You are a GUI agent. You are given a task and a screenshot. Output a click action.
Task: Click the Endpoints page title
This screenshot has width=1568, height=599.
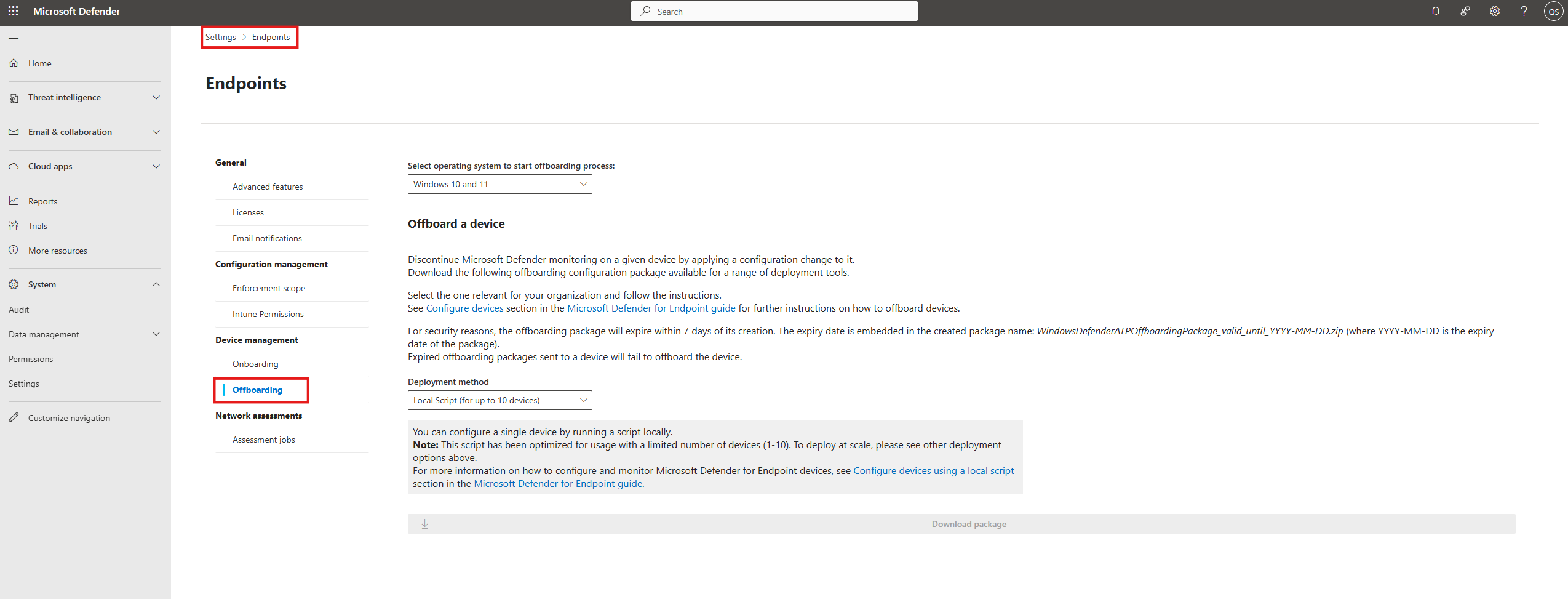(x=246, y=83)
